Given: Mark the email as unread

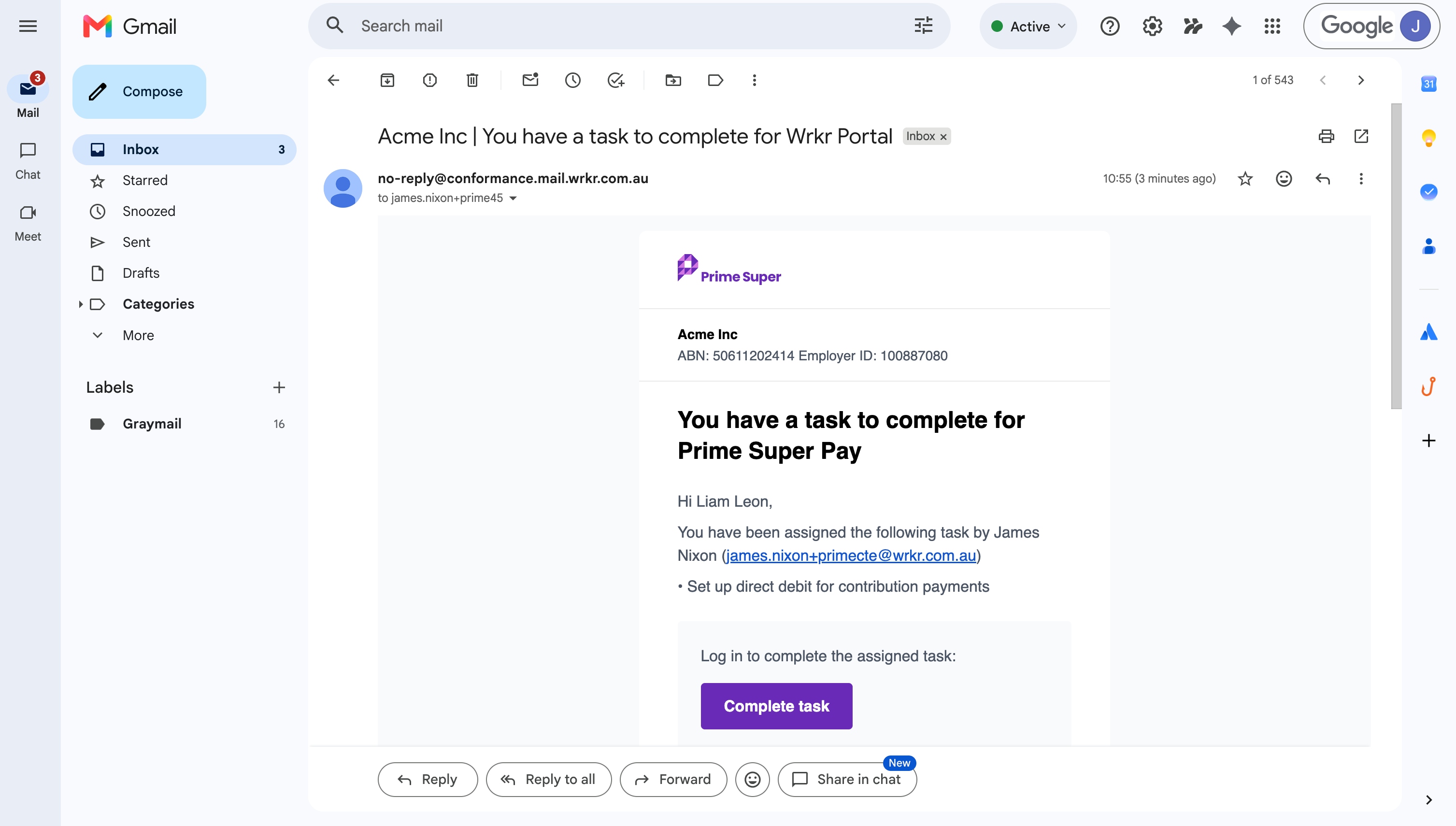Looking at the screenshot, I should point(530,80).
